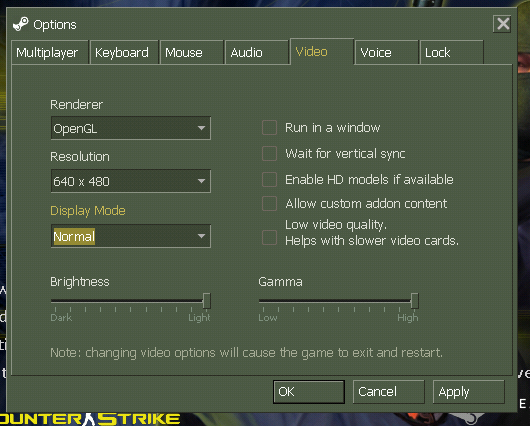This screenshot has height=426, width=530.
Task: Open the Renderer OpenGL dropdown
Action: pos(131,128)
